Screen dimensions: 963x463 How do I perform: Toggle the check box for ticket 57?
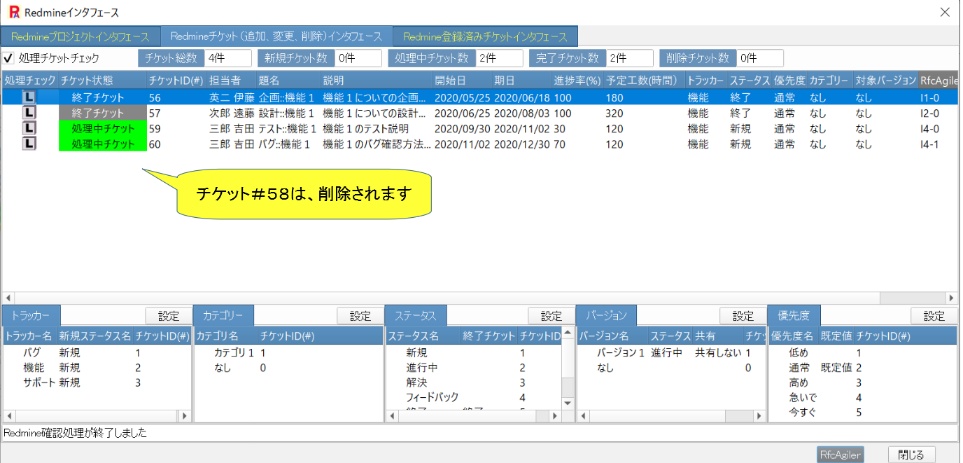(x=29, y=113)
